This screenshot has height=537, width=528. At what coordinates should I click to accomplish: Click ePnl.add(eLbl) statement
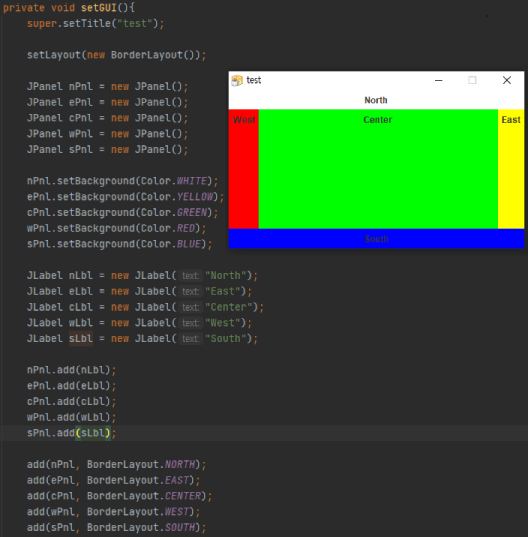(71, 386)
